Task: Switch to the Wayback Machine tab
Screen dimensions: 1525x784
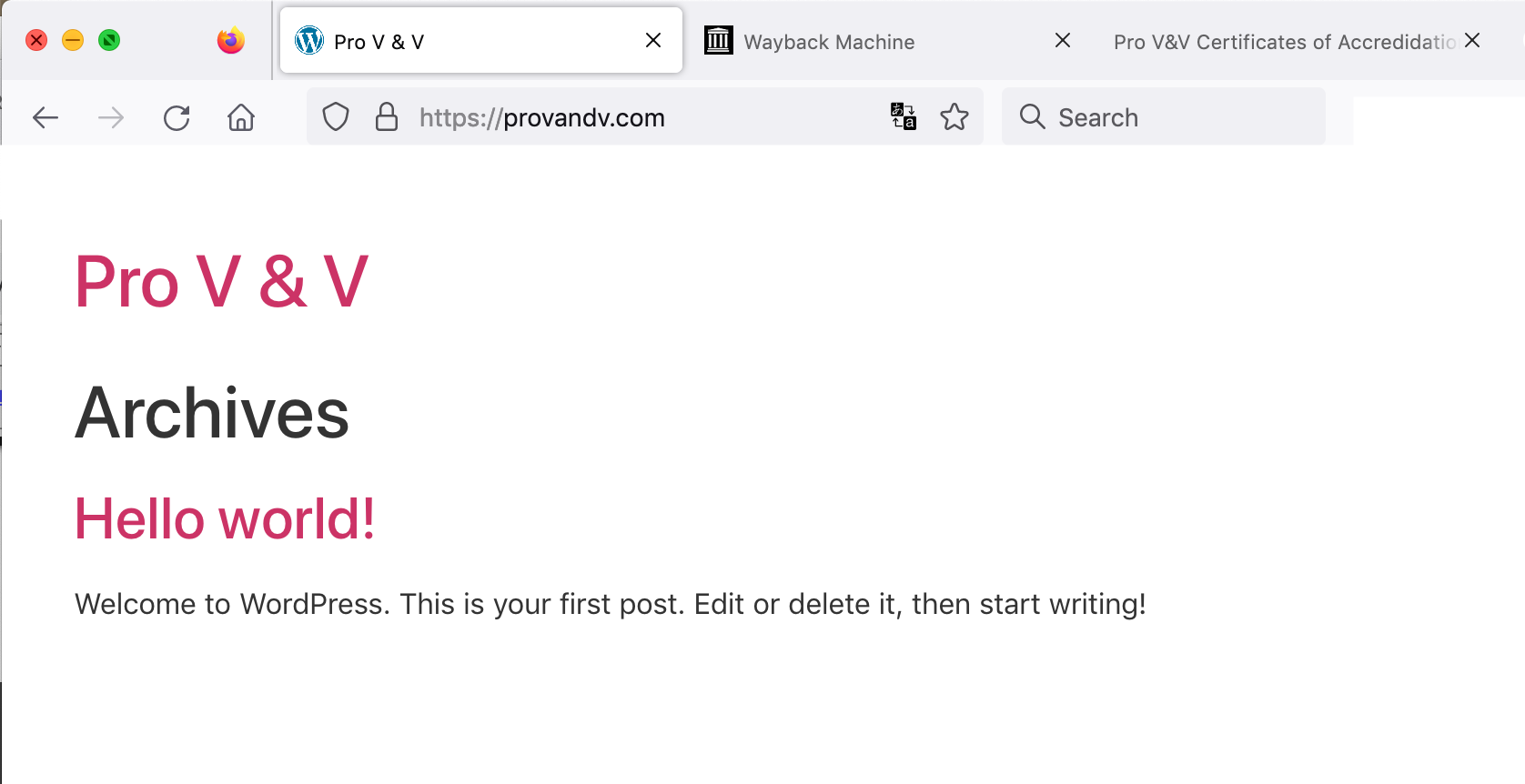Action: (x=828, y=41)
